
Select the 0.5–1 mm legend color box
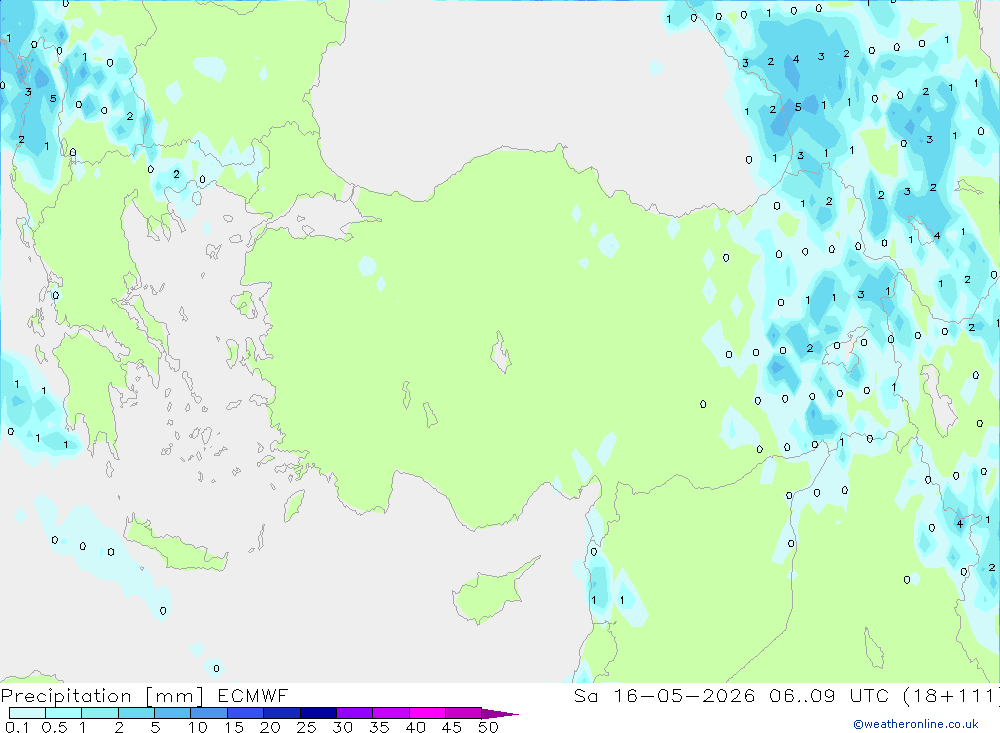(x=63, y=713)
